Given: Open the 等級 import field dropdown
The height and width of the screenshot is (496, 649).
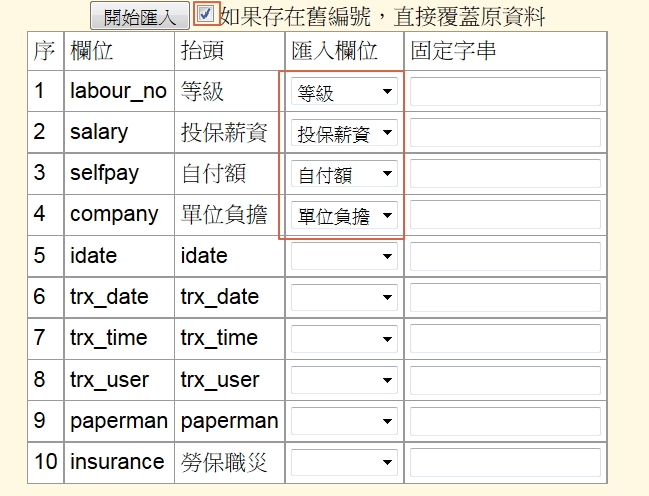Looking at the screenshot, I should coord(345,93).
